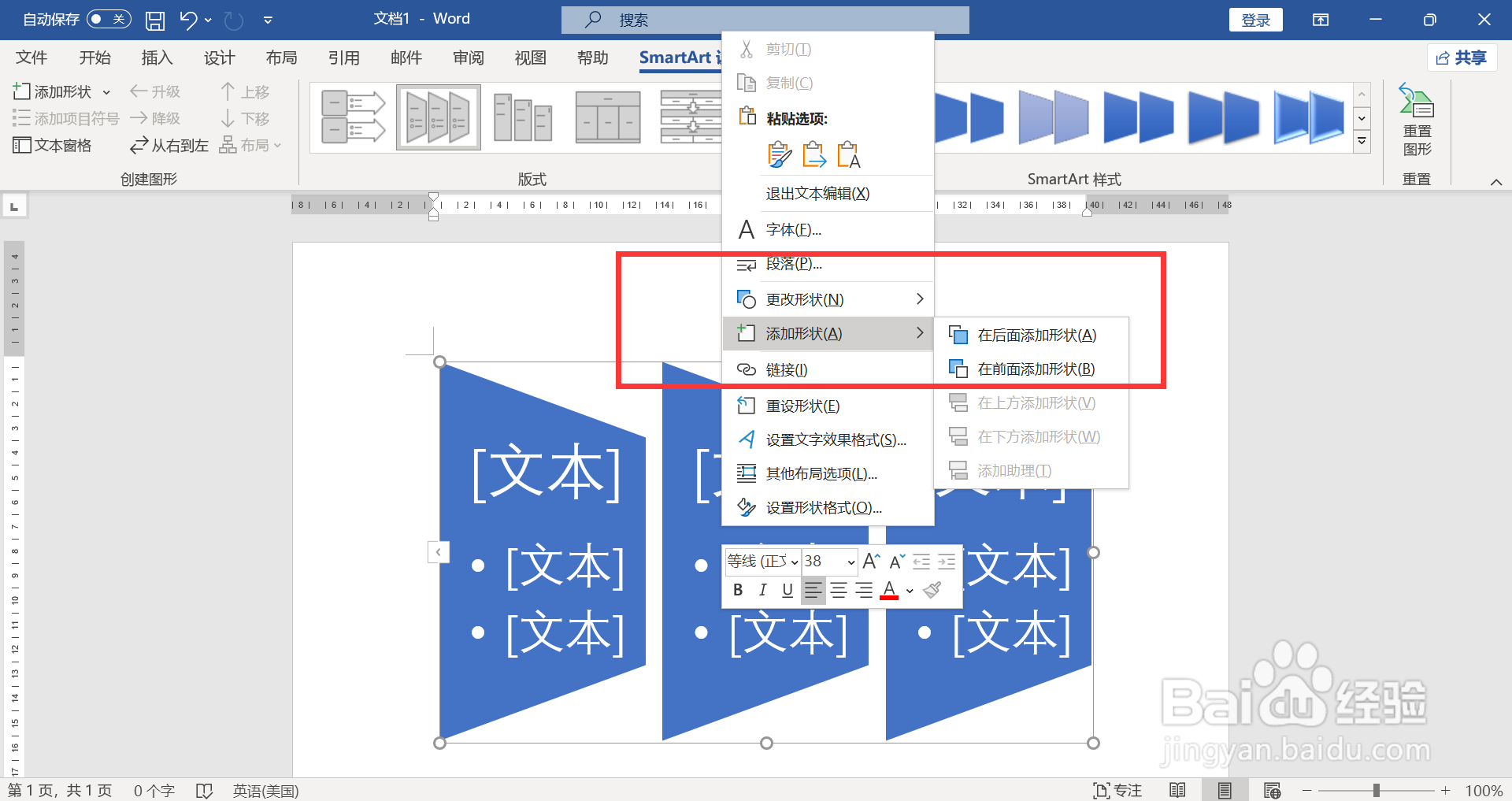The width and height of the screenshot is (1512, 801).
Task: Toggle Bold in mini toolbar
Action: (x=738, y=590)
